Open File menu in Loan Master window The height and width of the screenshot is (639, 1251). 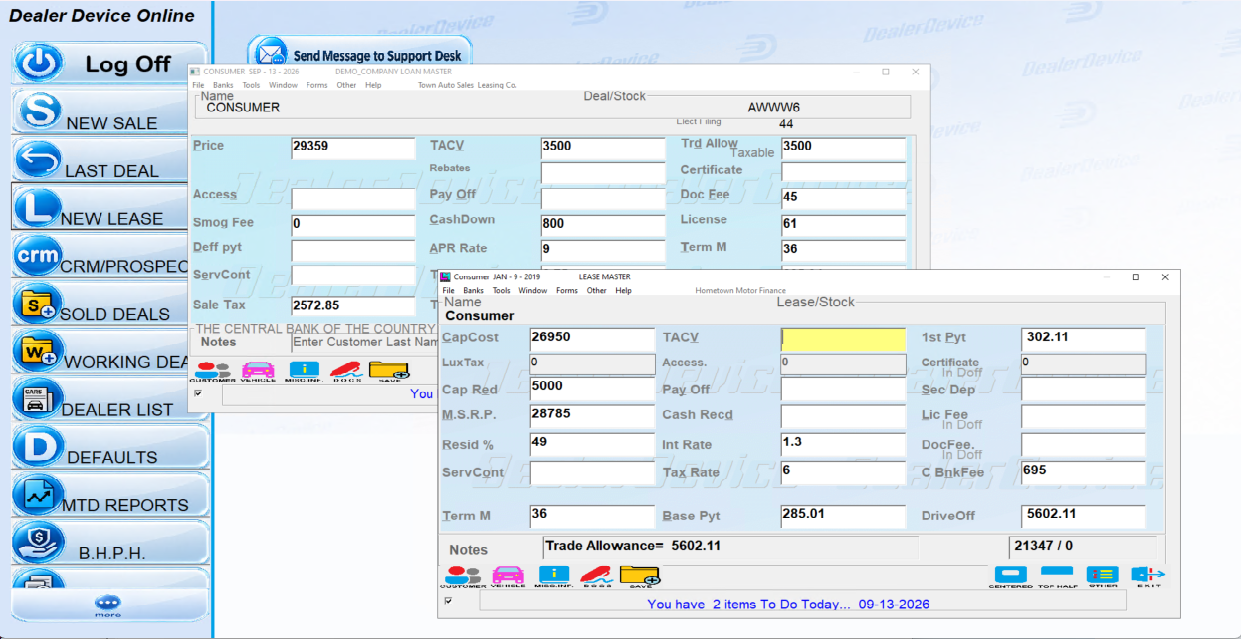199,85
